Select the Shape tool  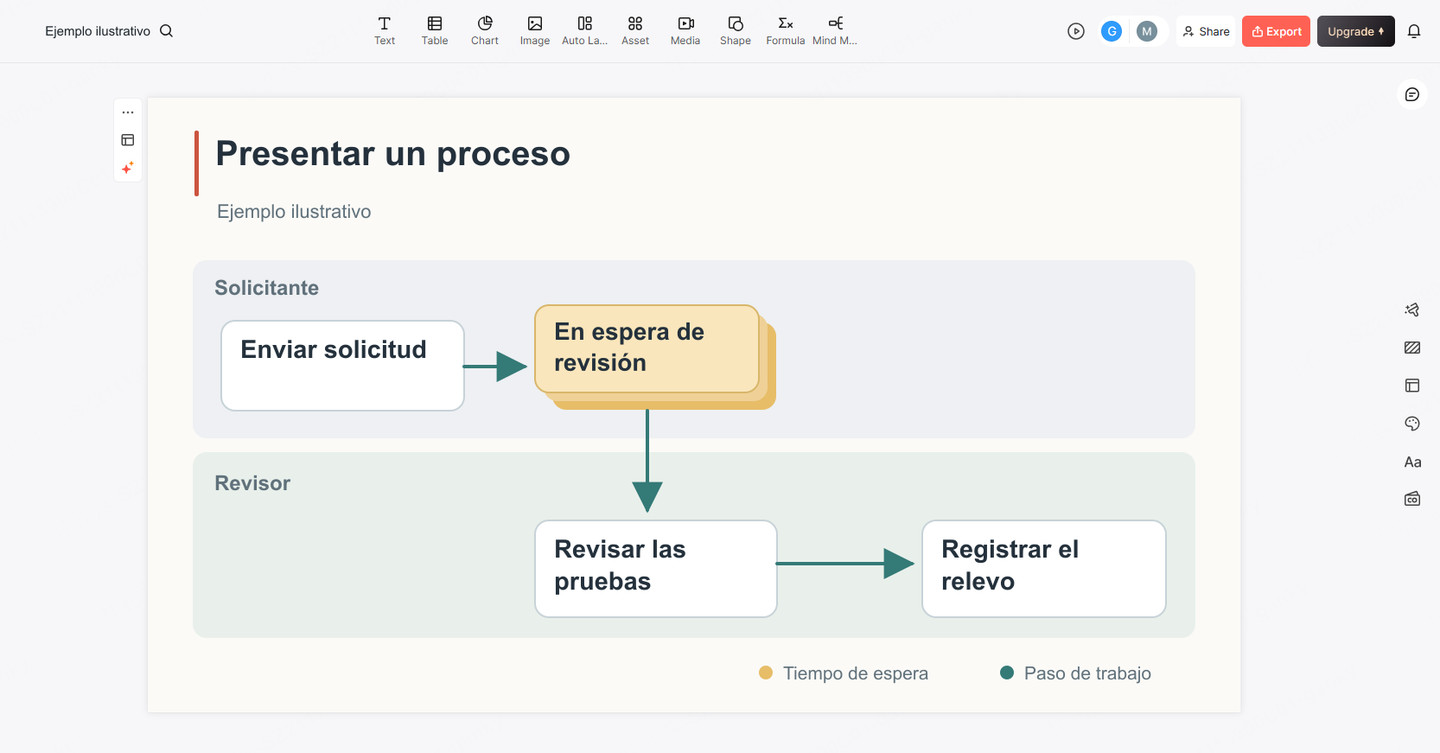point(735,30)
